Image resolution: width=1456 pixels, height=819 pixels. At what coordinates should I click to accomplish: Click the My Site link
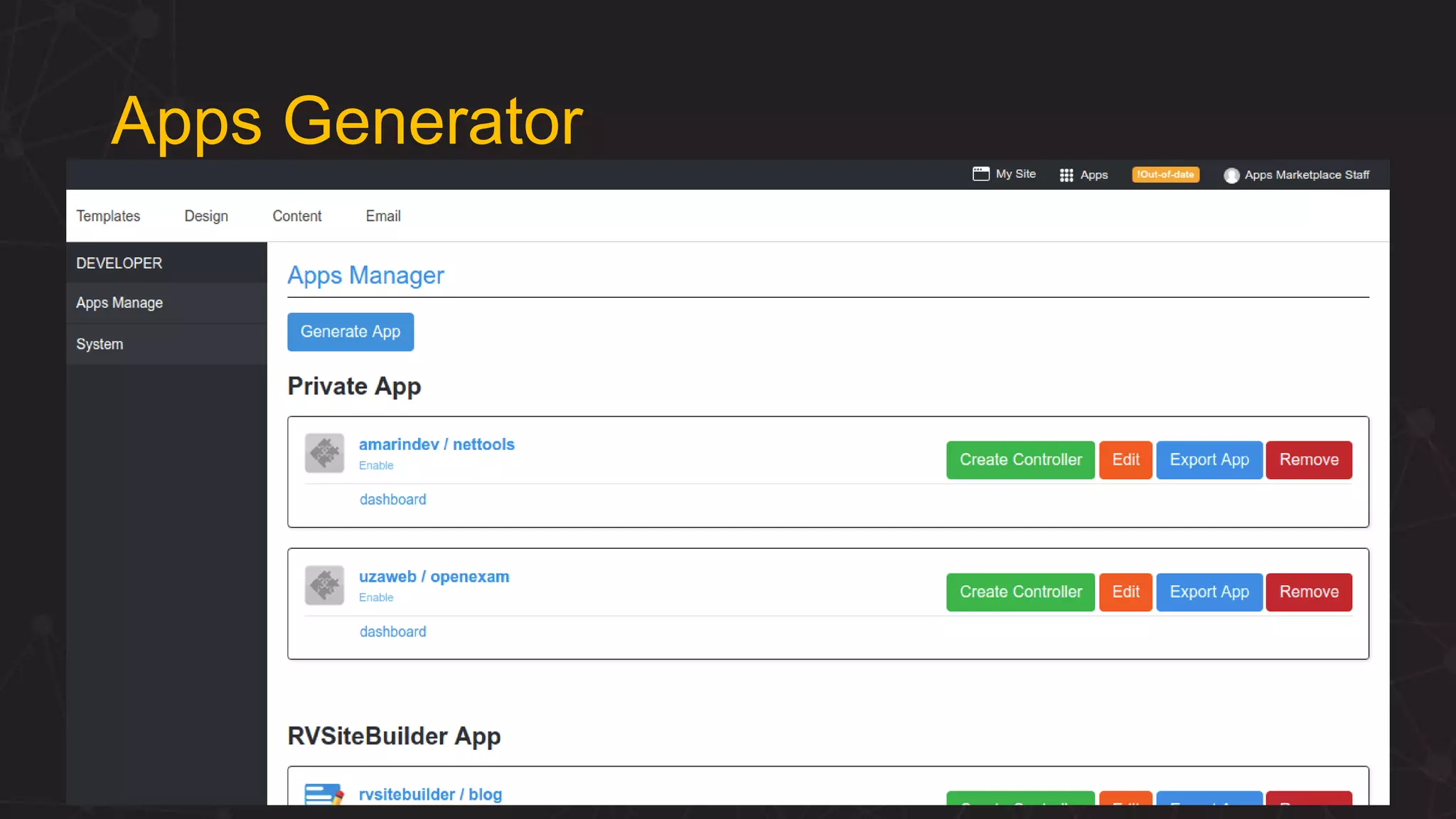tap(1015, 174)
